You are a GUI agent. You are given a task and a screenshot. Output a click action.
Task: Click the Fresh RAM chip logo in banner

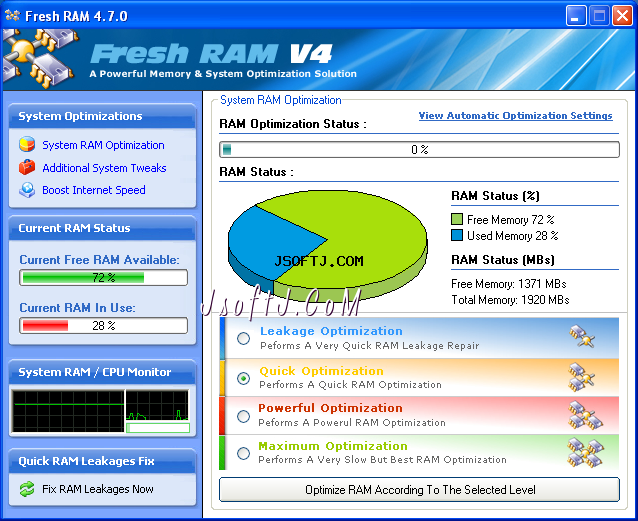click(39, 58)
